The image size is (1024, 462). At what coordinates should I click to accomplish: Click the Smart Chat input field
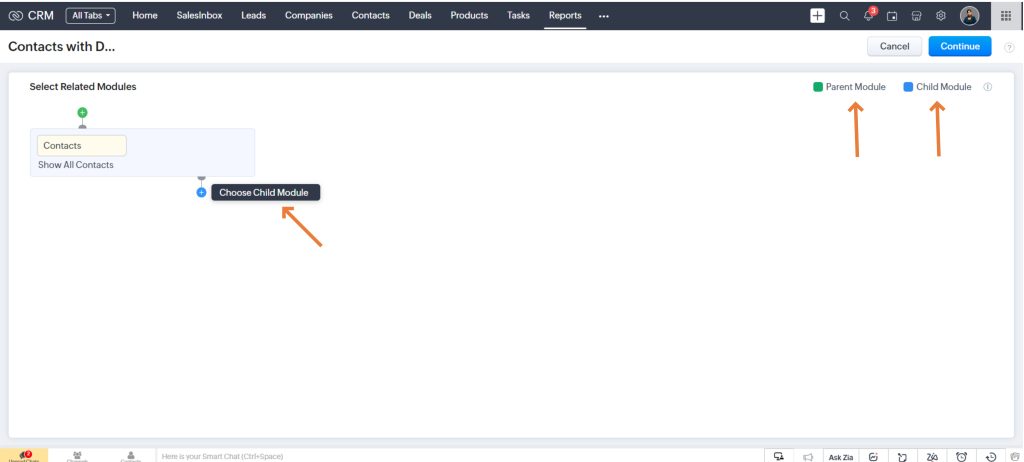point(460,456)
